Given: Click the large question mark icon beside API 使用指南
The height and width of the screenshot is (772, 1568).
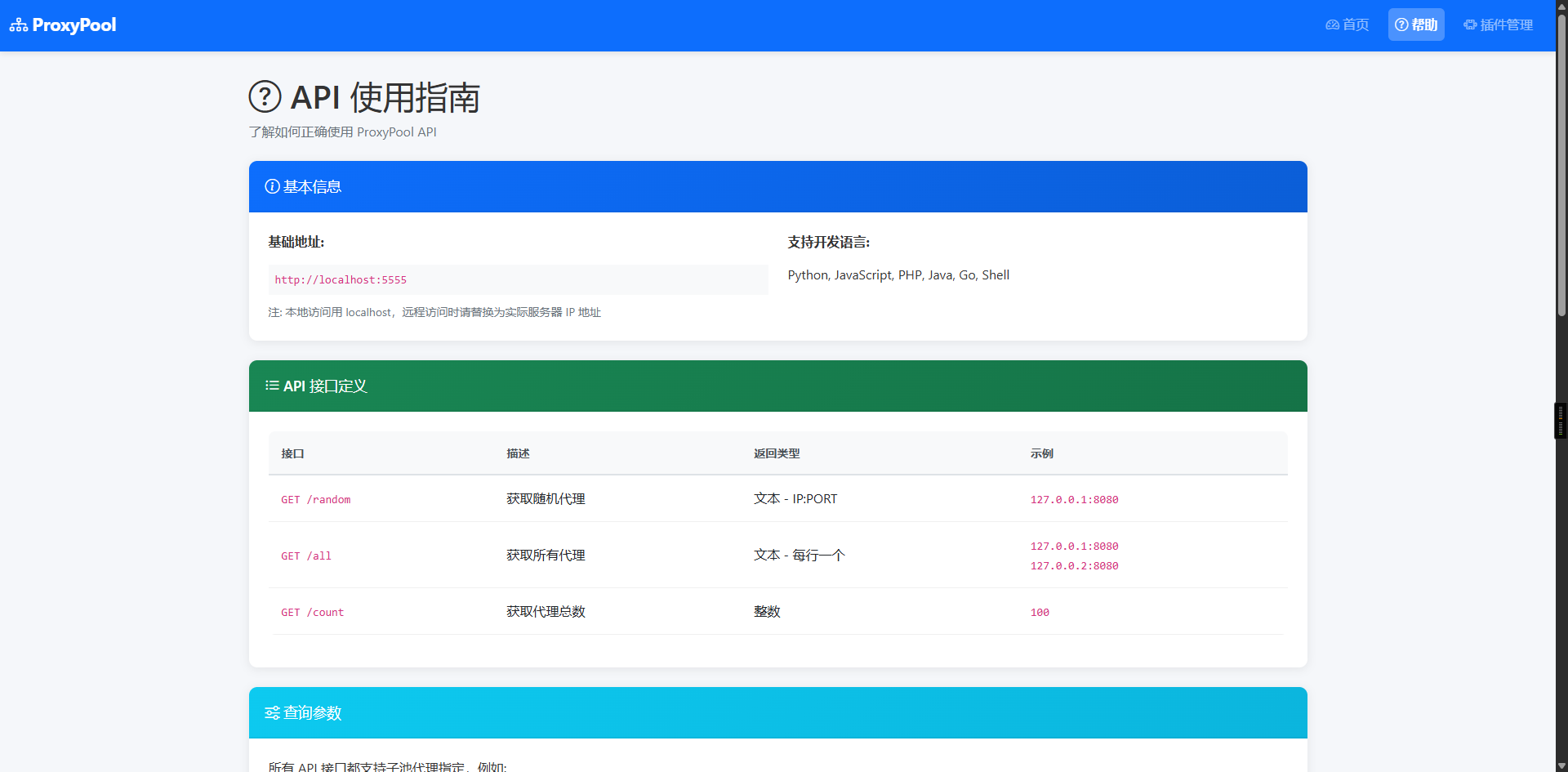Looking at the screenshot, I should [265, 96].
